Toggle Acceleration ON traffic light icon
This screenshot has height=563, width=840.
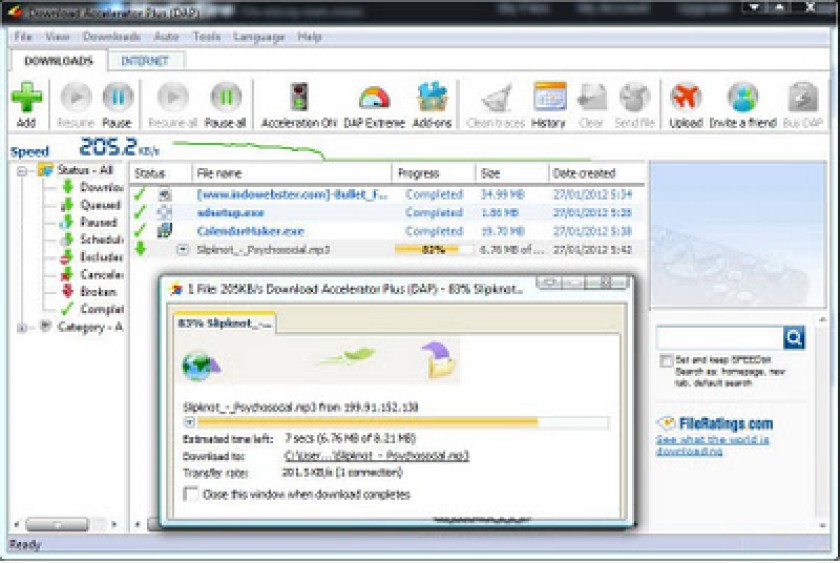pyautogui.click(x=299, y=97)
